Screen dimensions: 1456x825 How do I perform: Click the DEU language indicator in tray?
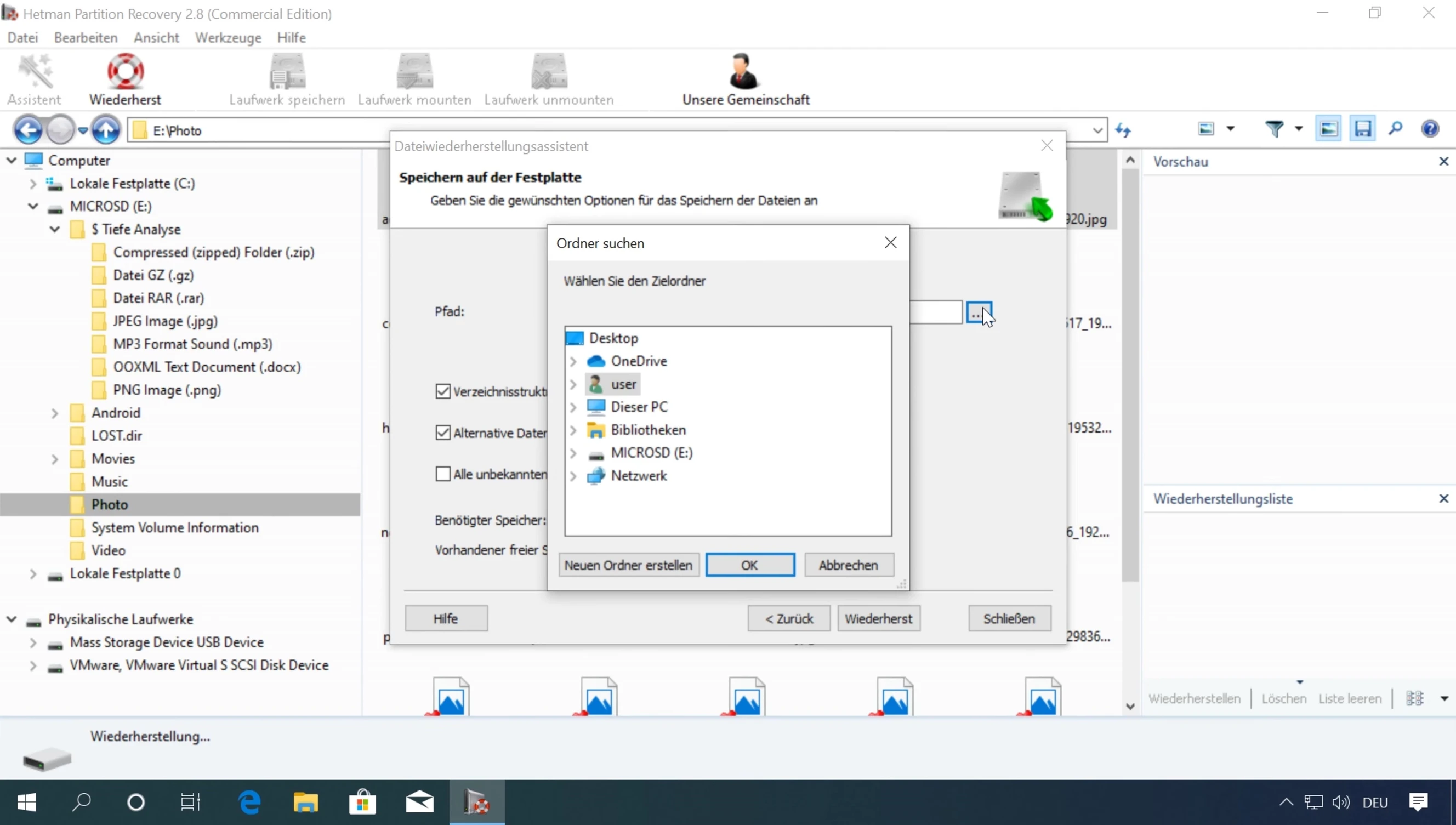(1375, 803)
